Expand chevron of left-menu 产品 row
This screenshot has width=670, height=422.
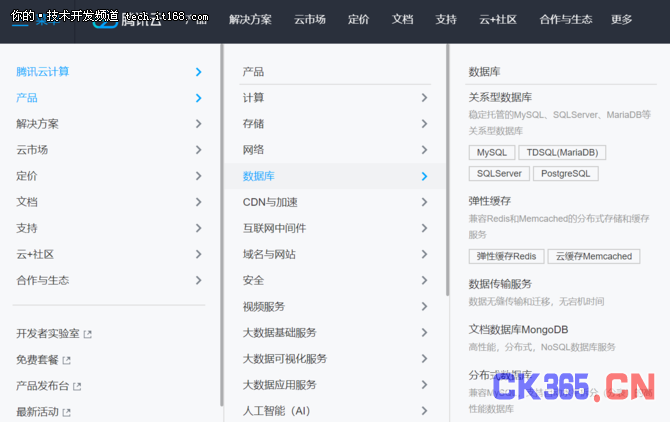198,98
